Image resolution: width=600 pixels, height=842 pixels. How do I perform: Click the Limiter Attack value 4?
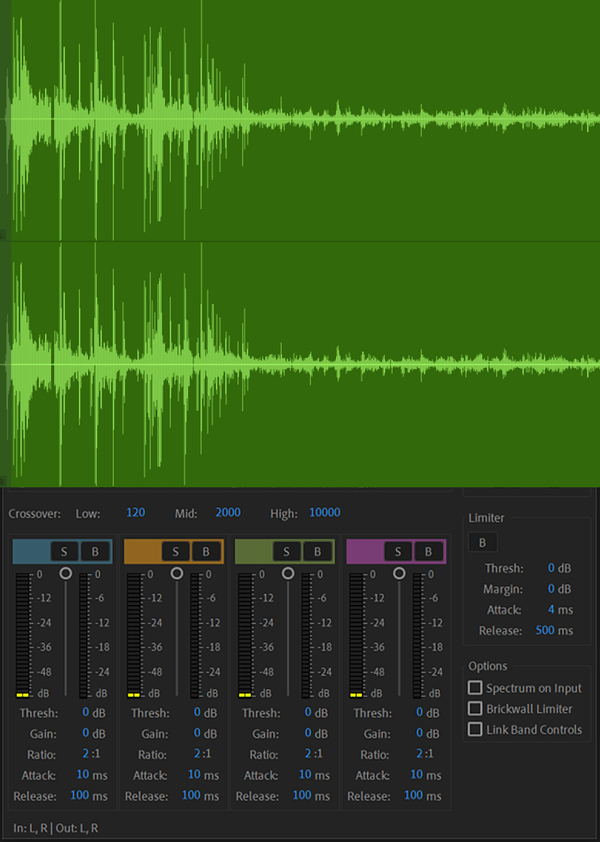(x=551, y=609)
